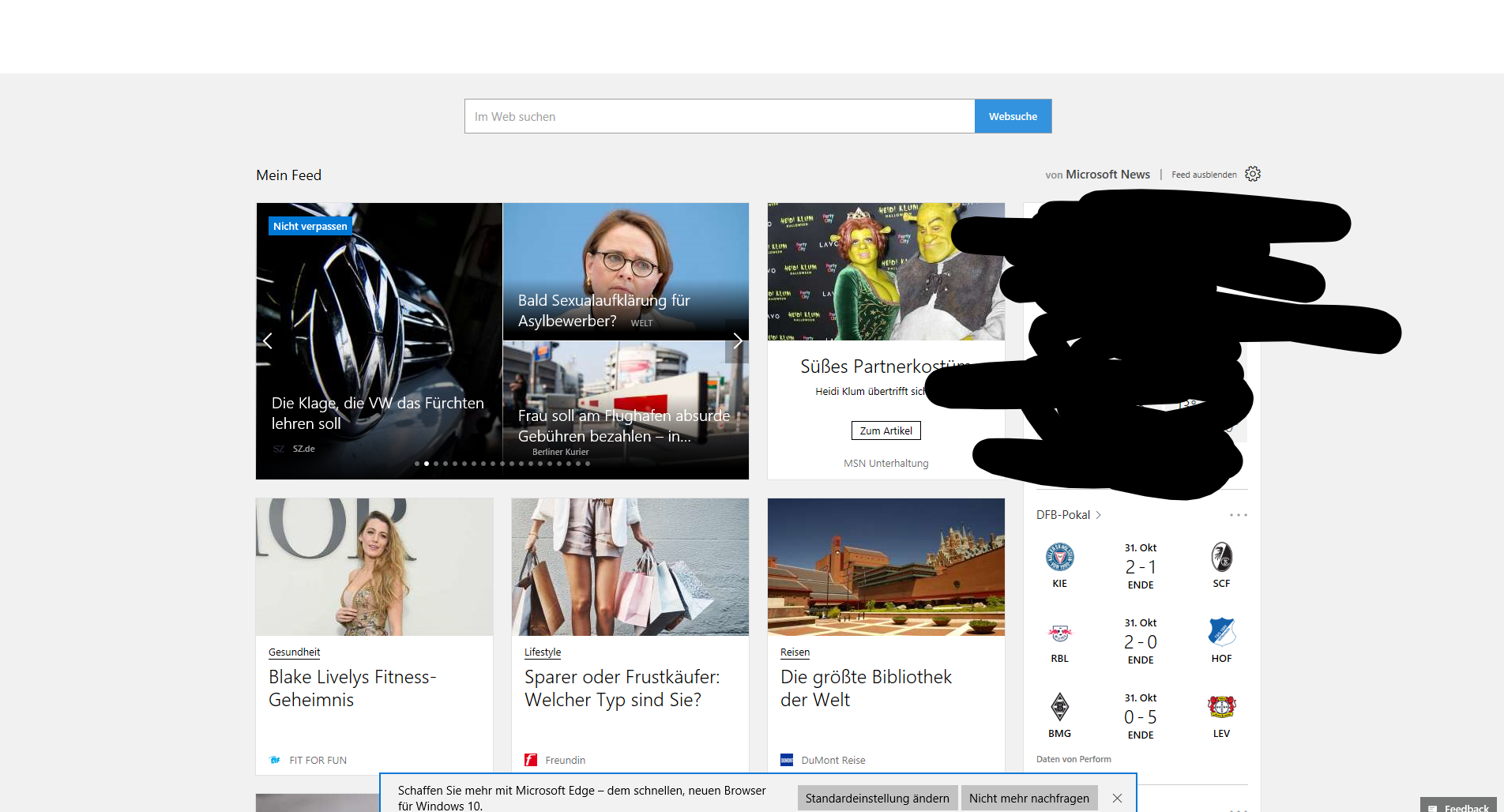1504x812 pixels.
Task: Click the Lifestyle category link
Action: point(543,652)
